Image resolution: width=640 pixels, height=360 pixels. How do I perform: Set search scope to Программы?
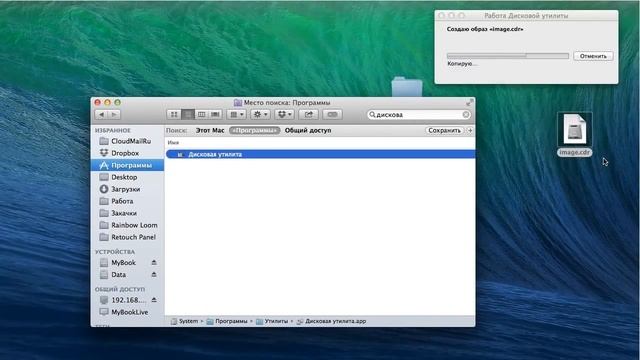click(x=254, y=130)
